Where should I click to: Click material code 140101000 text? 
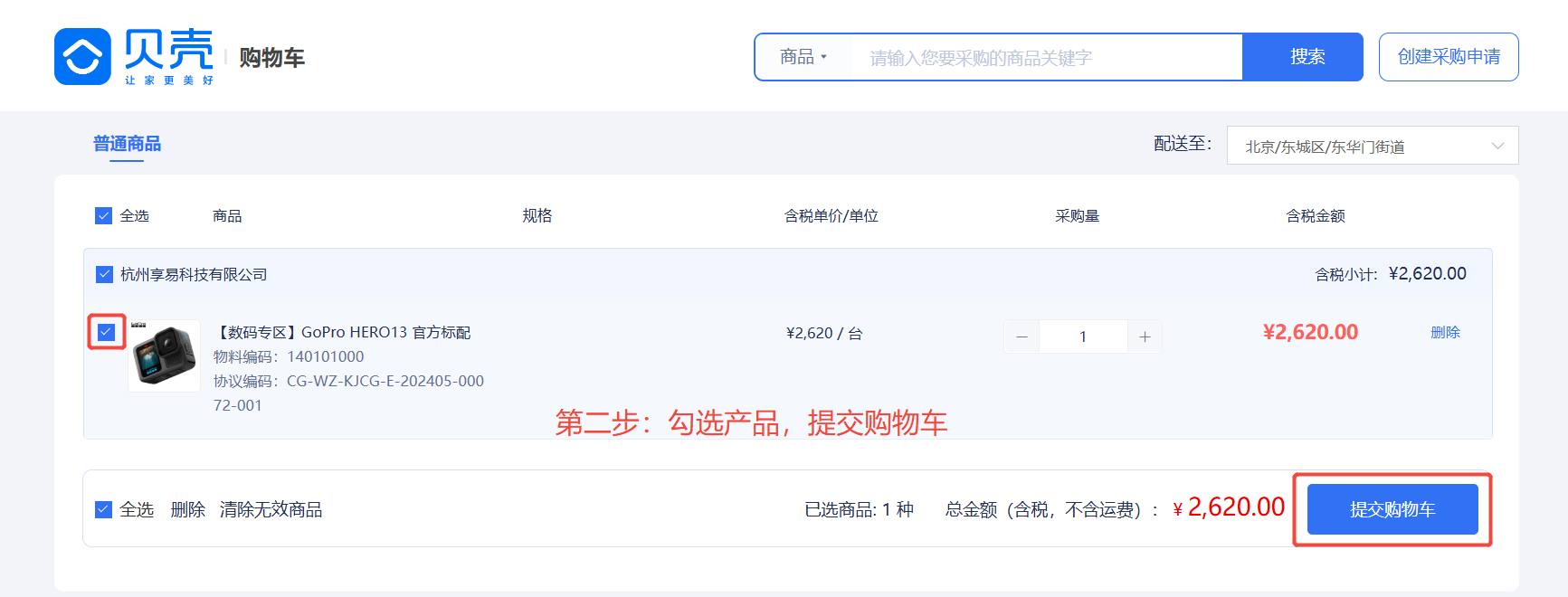coord(326,356)
